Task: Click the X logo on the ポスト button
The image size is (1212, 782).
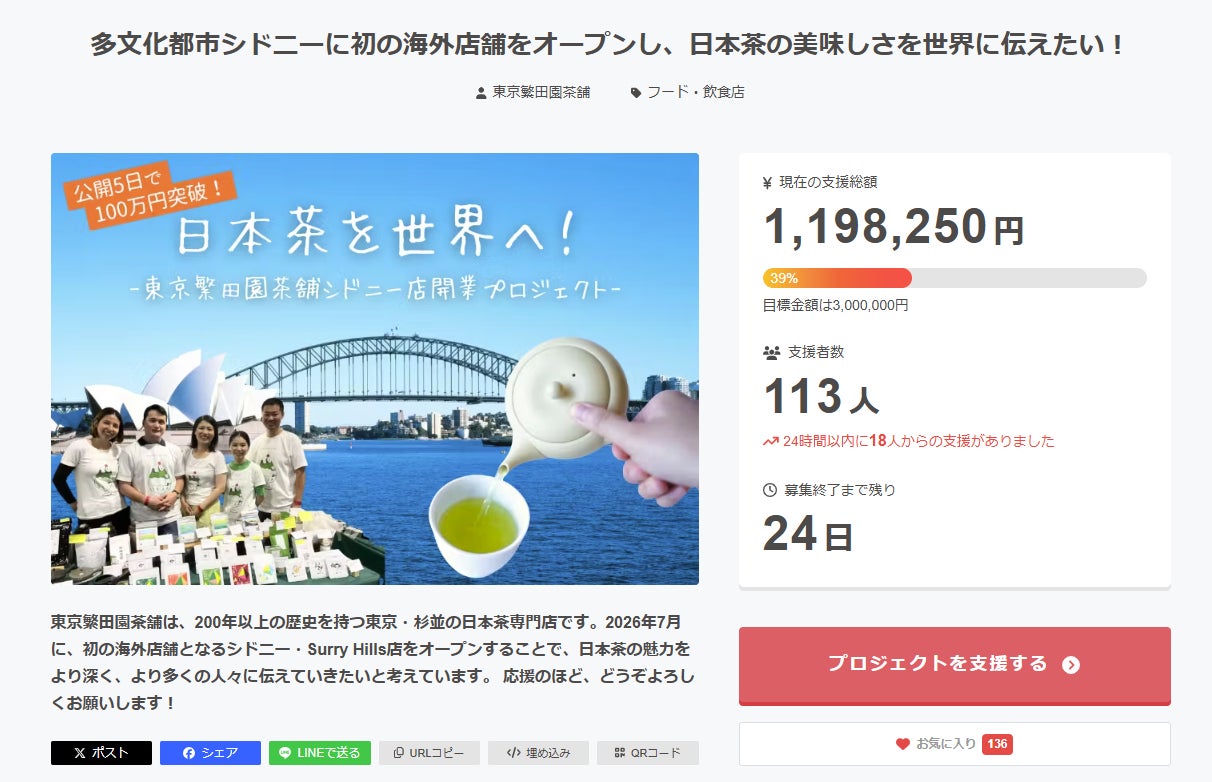Action: (x=80, y=753)
